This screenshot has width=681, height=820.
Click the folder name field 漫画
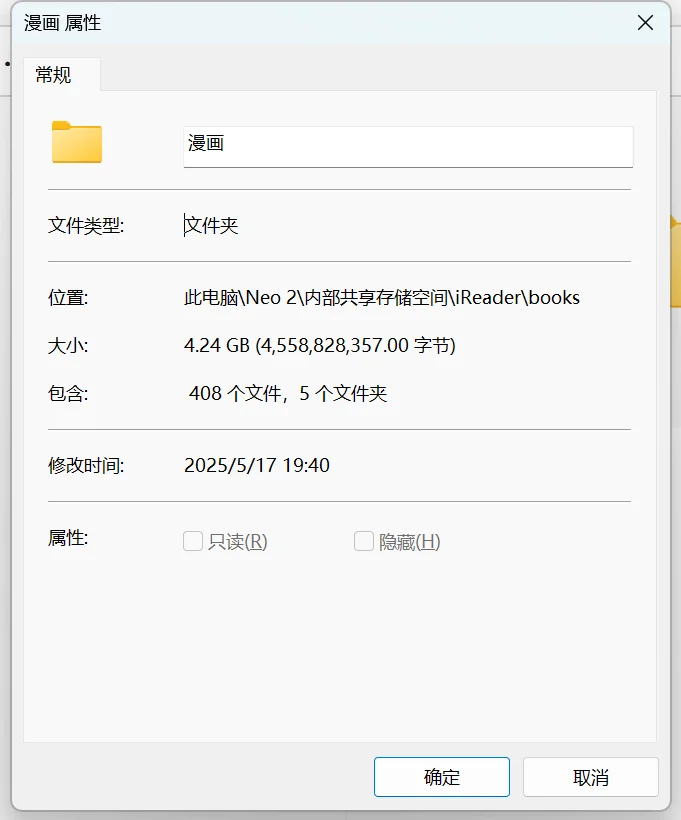click(408, 146)
